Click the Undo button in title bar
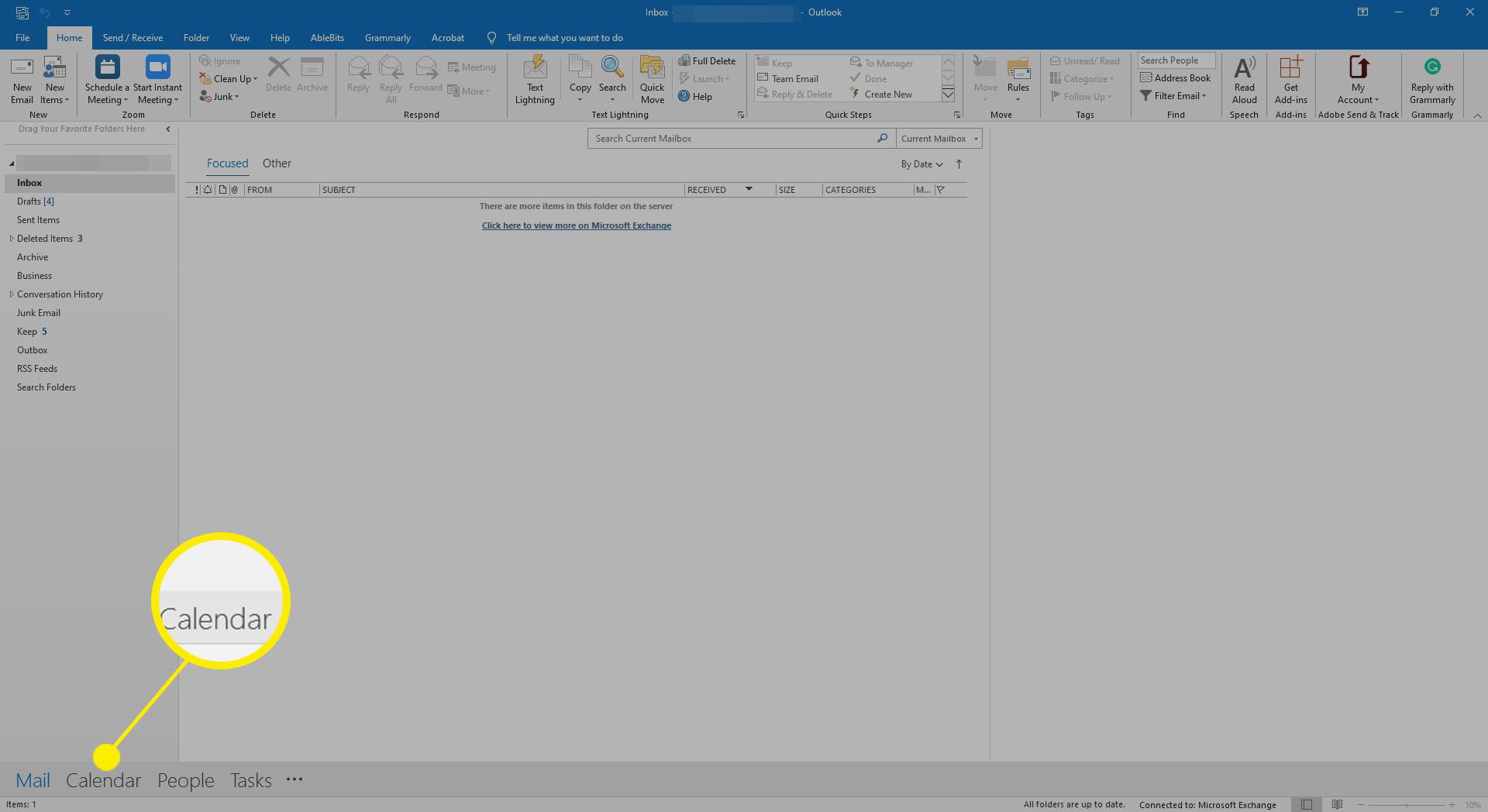1488x812 pixels. coord(45,12)
